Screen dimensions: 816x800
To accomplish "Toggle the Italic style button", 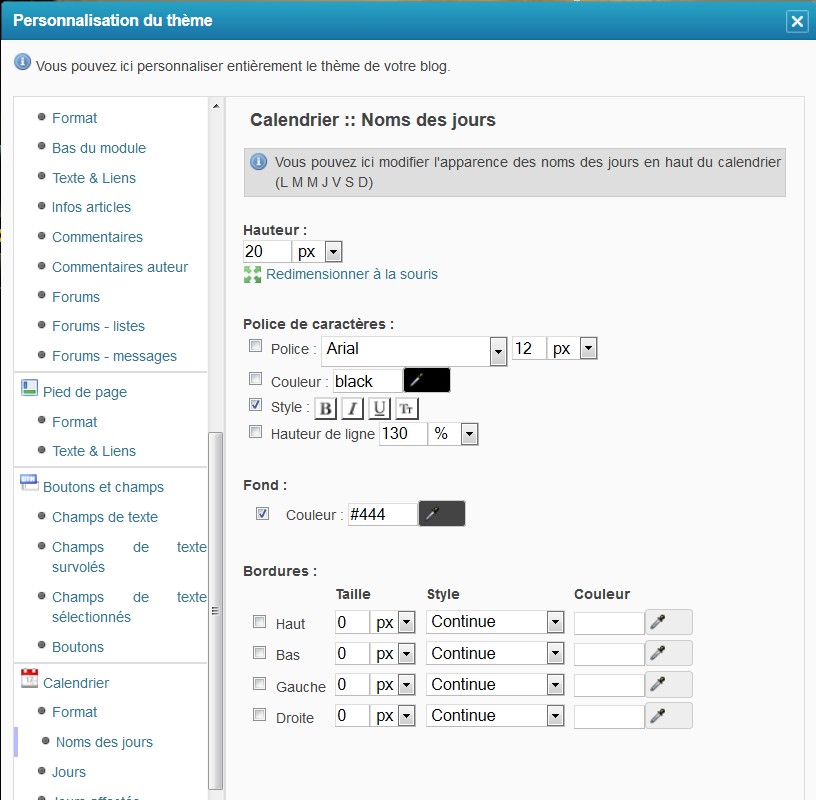I will coord(352,408).
